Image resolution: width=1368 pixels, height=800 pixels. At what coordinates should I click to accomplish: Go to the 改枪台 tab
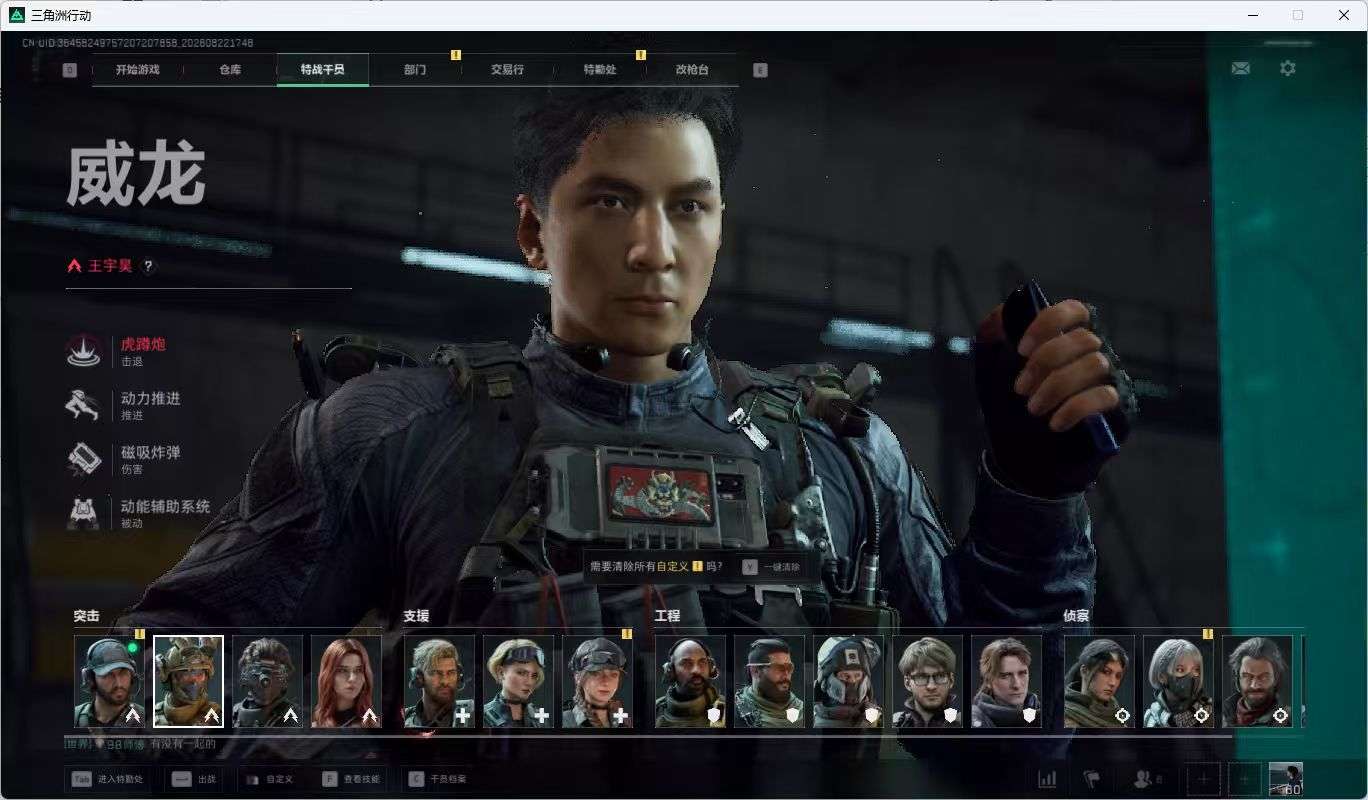(692, 70)
